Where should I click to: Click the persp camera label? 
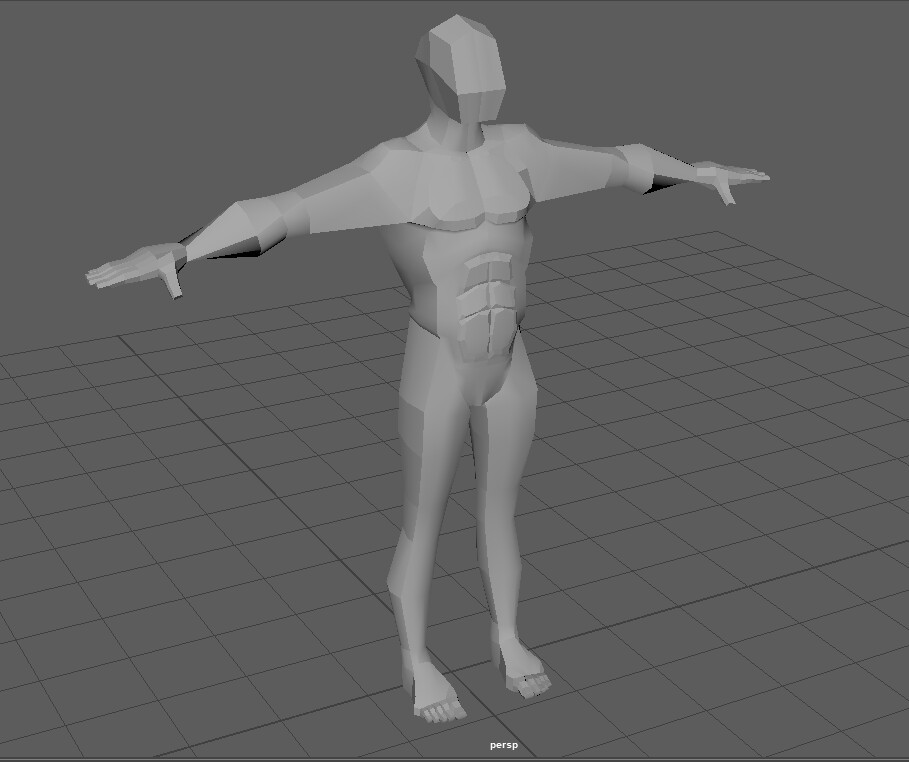(x=503, y=744)
